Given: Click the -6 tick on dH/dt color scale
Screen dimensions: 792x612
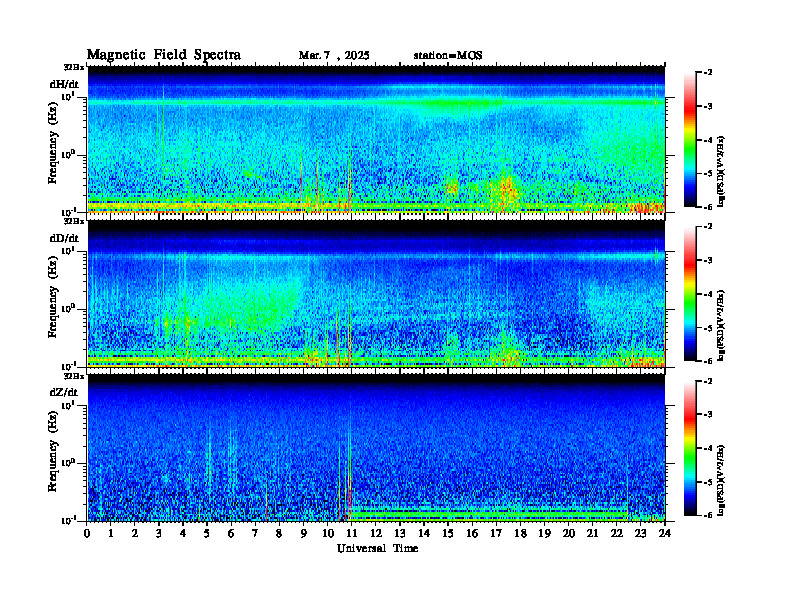Looking at the screenshot, I should pos(706,207).
